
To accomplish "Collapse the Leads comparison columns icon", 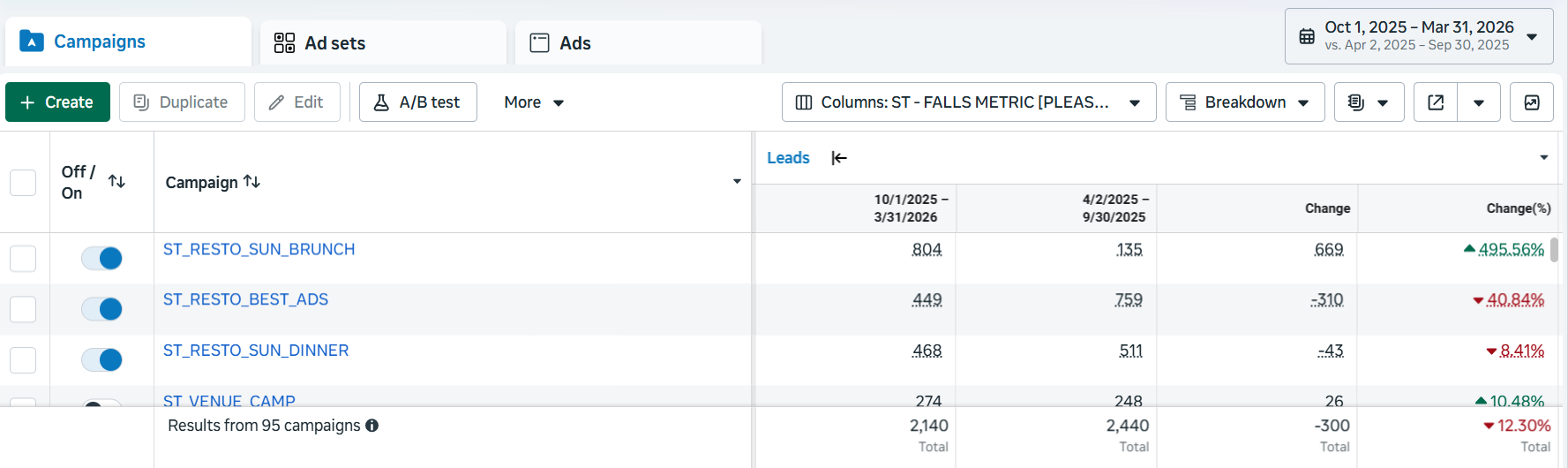I will pos(839,158).
